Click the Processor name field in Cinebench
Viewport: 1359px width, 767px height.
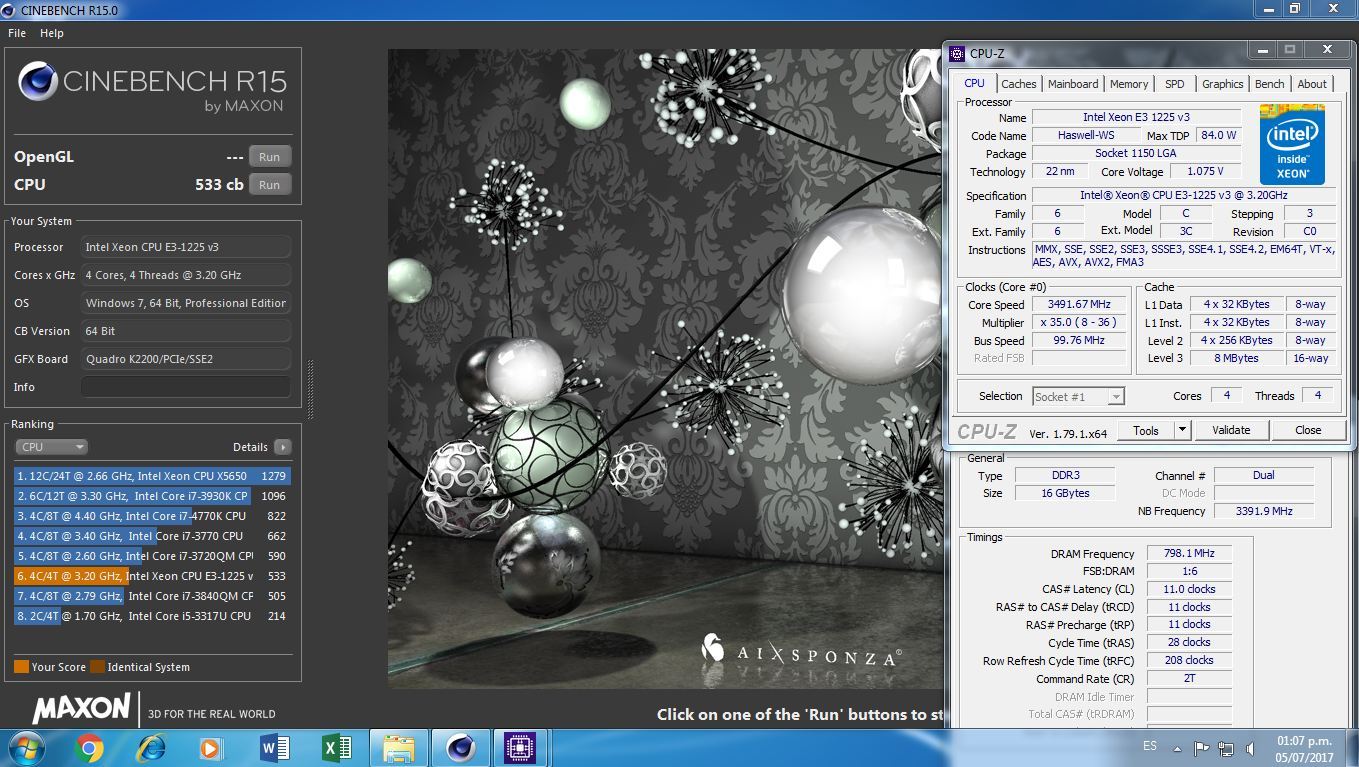tap(186, 247)
